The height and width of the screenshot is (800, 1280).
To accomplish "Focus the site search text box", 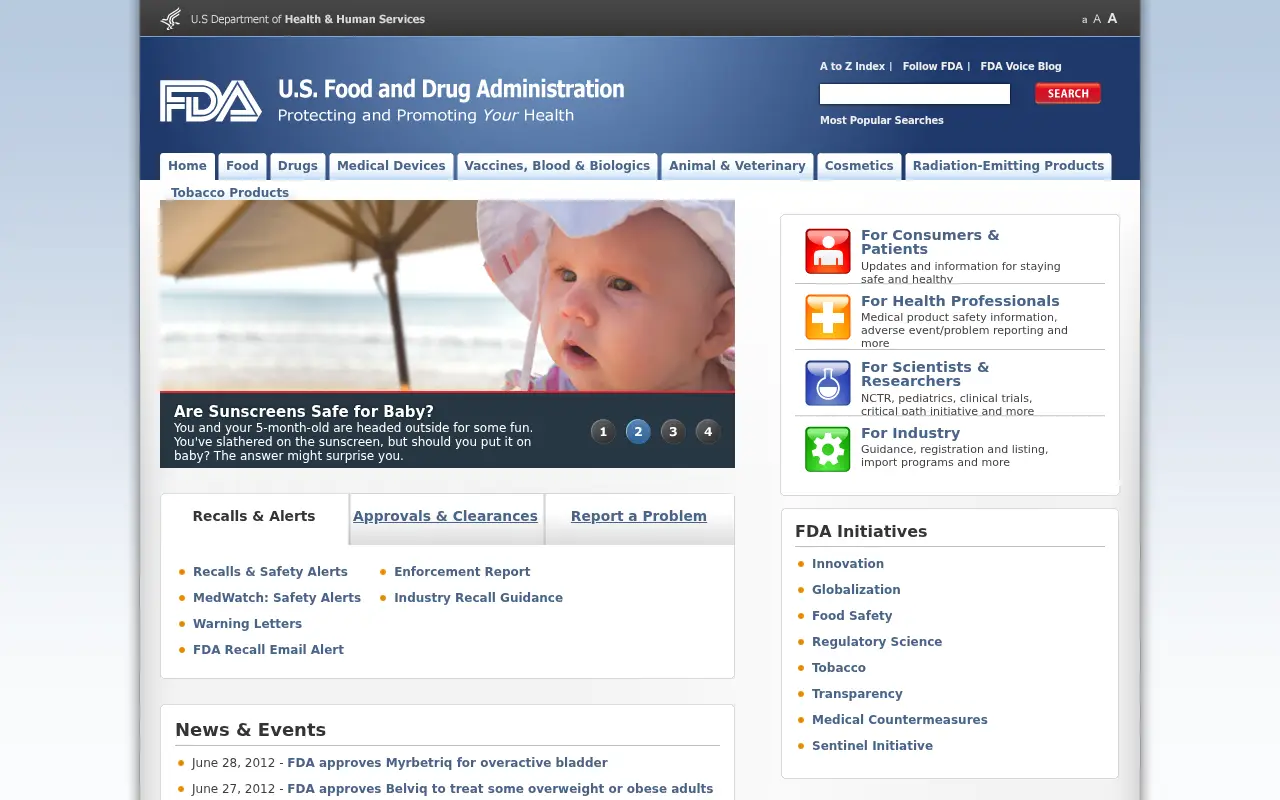I will coord(915,94).
